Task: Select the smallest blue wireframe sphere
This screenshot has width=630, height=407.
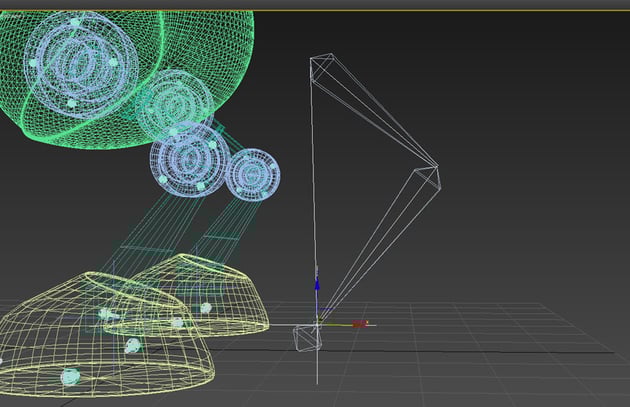Action: [252, 174]
